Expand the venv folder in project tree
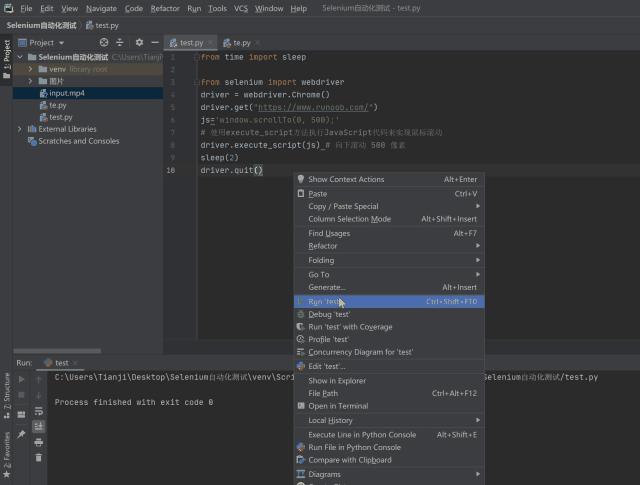 tap(31, 69)
